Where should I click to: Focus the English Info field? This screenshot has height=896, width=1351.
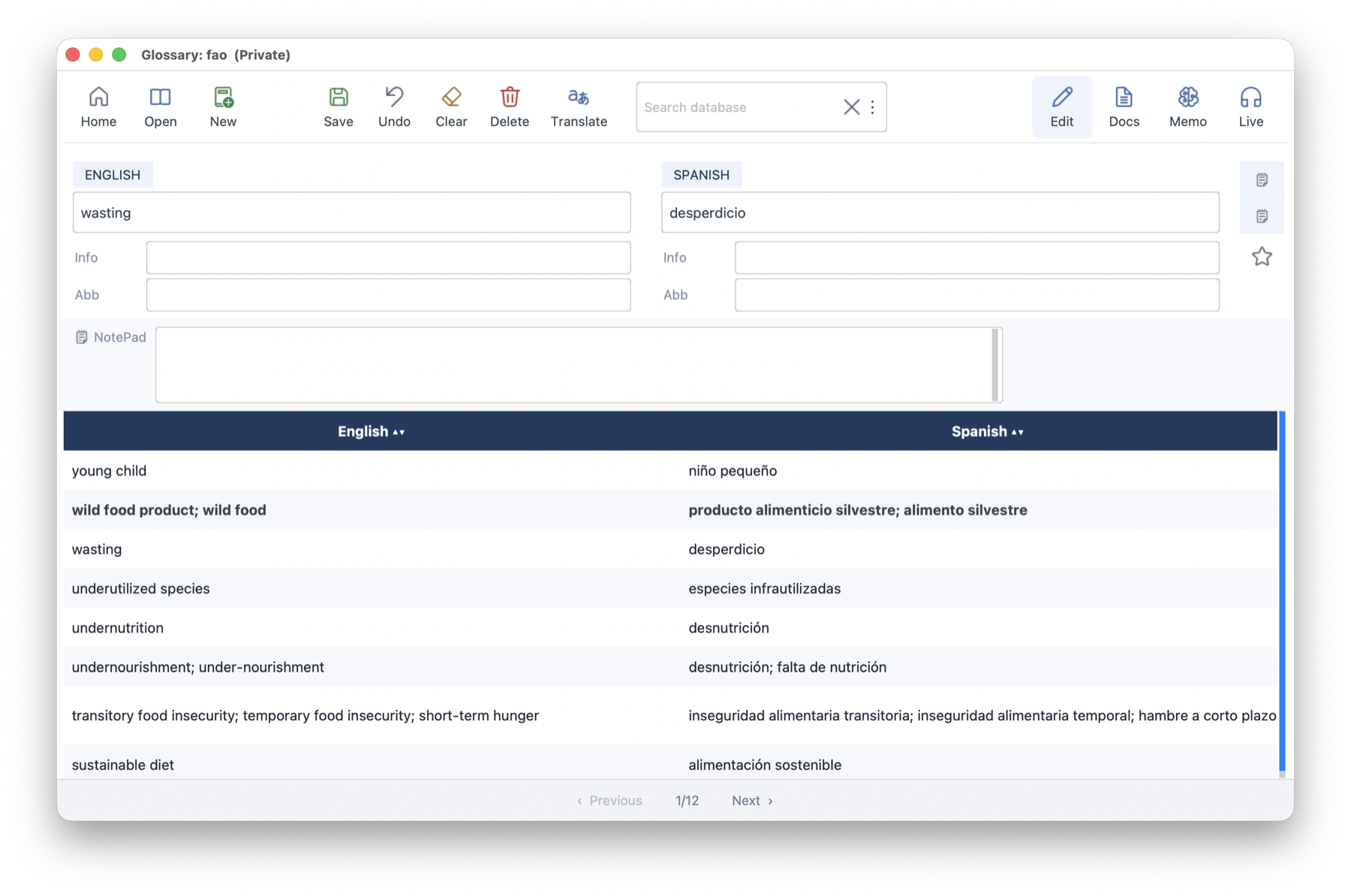[388, 257]
